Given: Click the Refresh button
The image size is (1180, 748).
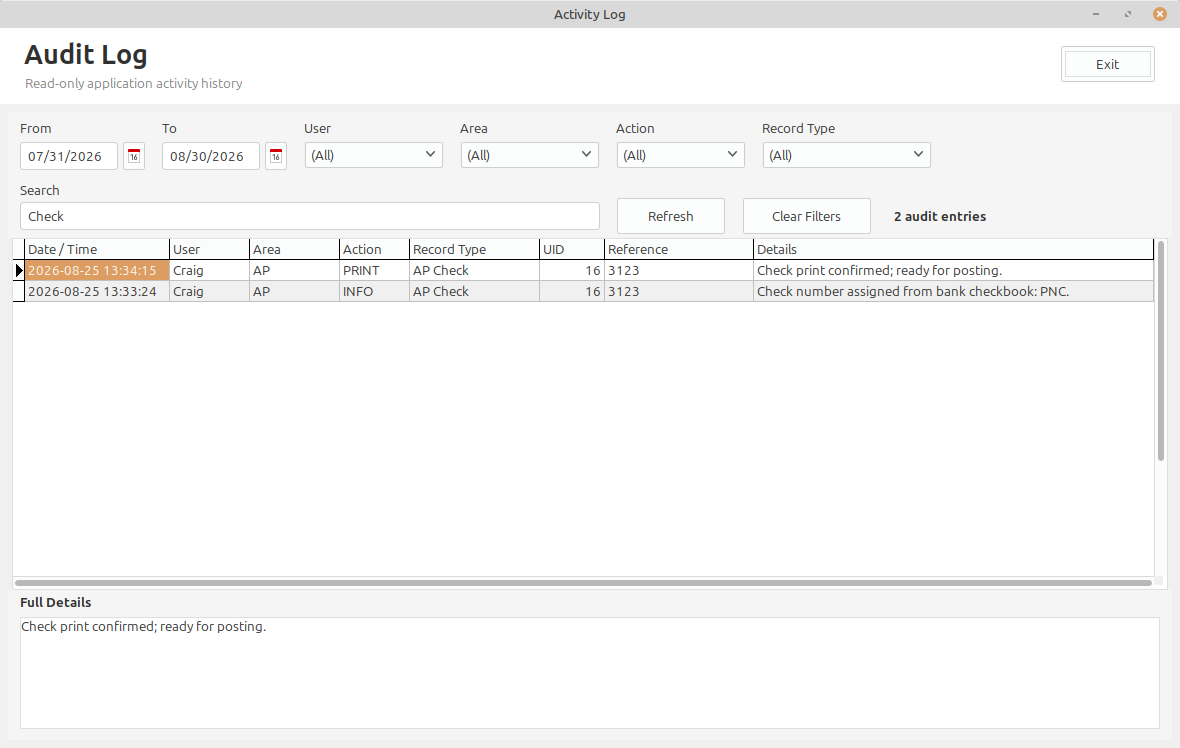Looking at the screenshot, I should click(671, 216).
